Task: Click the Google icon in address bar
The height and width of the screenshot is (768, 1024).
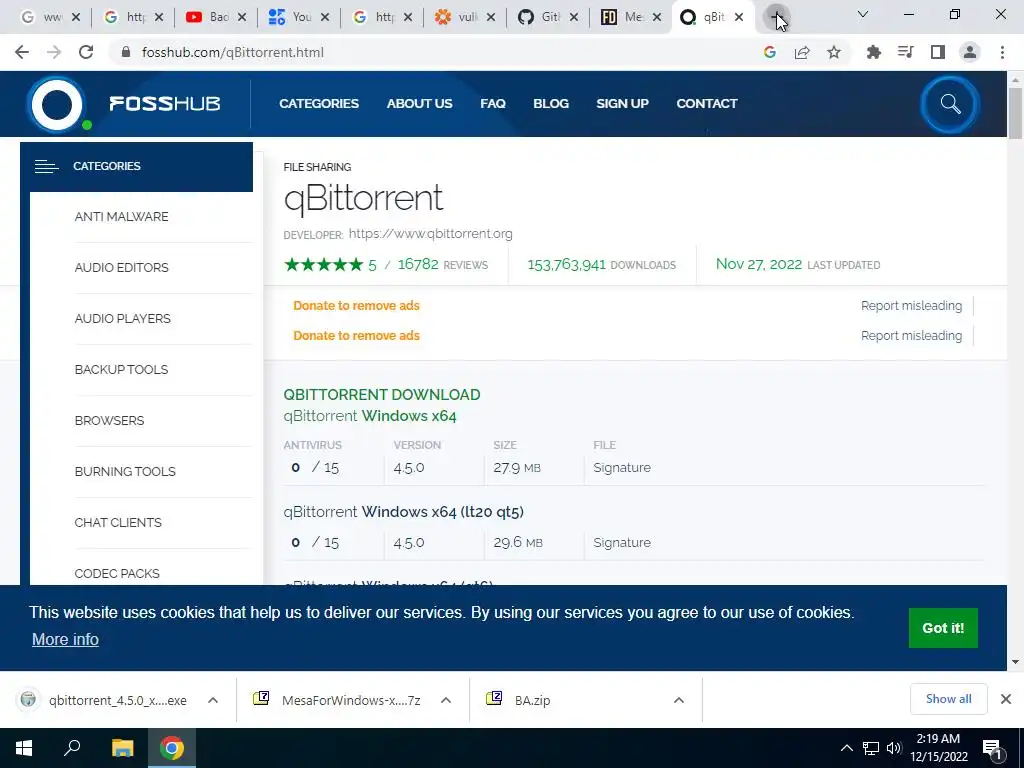Action: pyautogui.click(x=770, y=52)
